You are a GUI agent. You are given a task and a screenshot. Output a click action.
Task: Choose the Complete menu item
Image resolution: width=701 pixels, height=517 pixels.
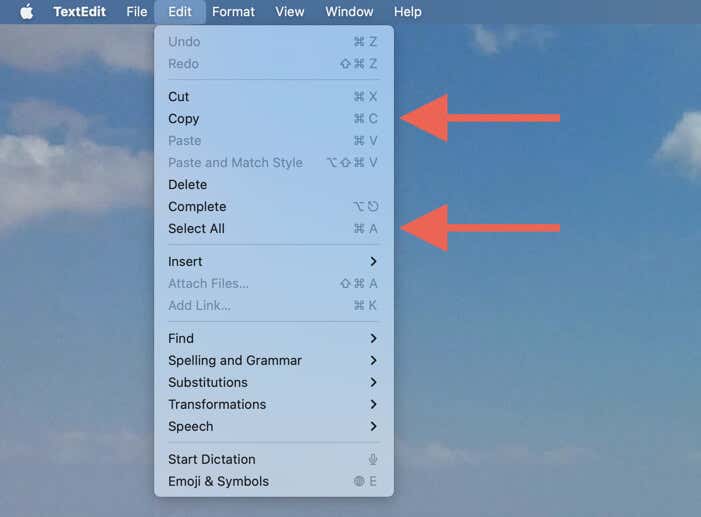pyautogui.click(x=197, y=207)
